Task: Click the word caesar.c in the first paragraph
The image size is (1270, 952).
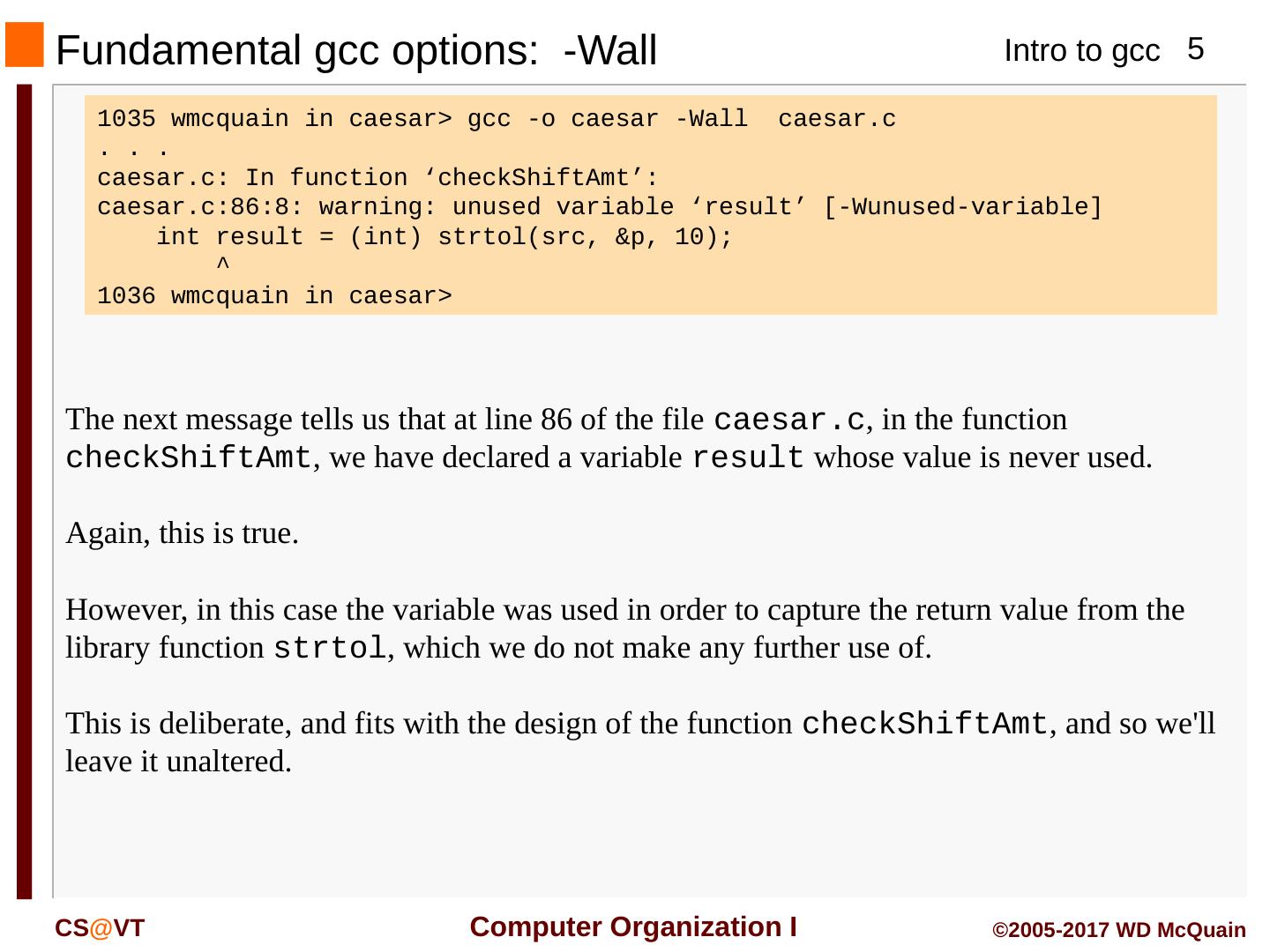Action: [788, 420]
